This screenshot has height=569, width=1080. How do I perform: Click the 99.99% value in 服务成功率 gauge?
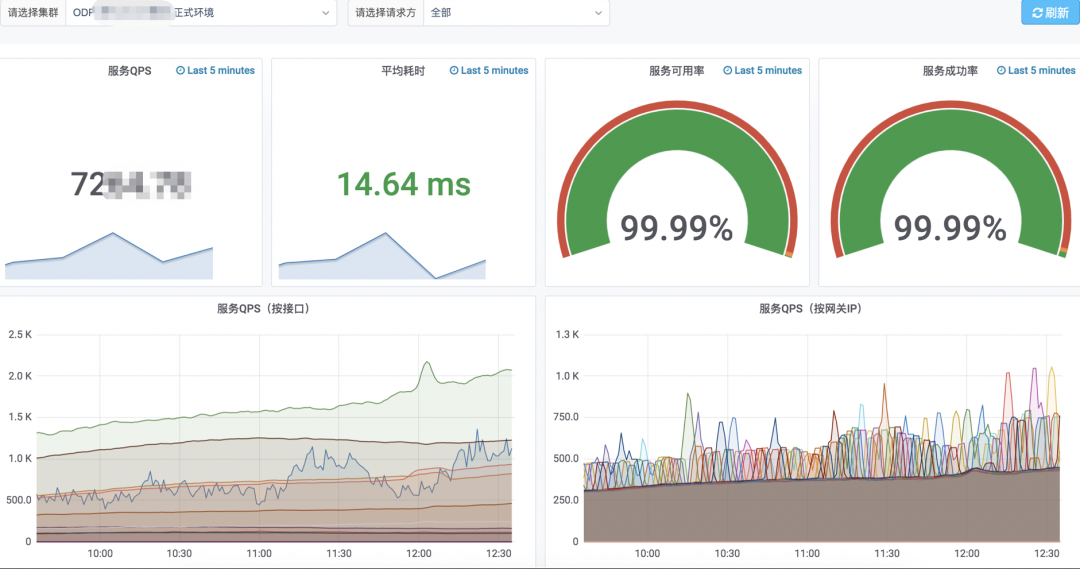[950, 228]
